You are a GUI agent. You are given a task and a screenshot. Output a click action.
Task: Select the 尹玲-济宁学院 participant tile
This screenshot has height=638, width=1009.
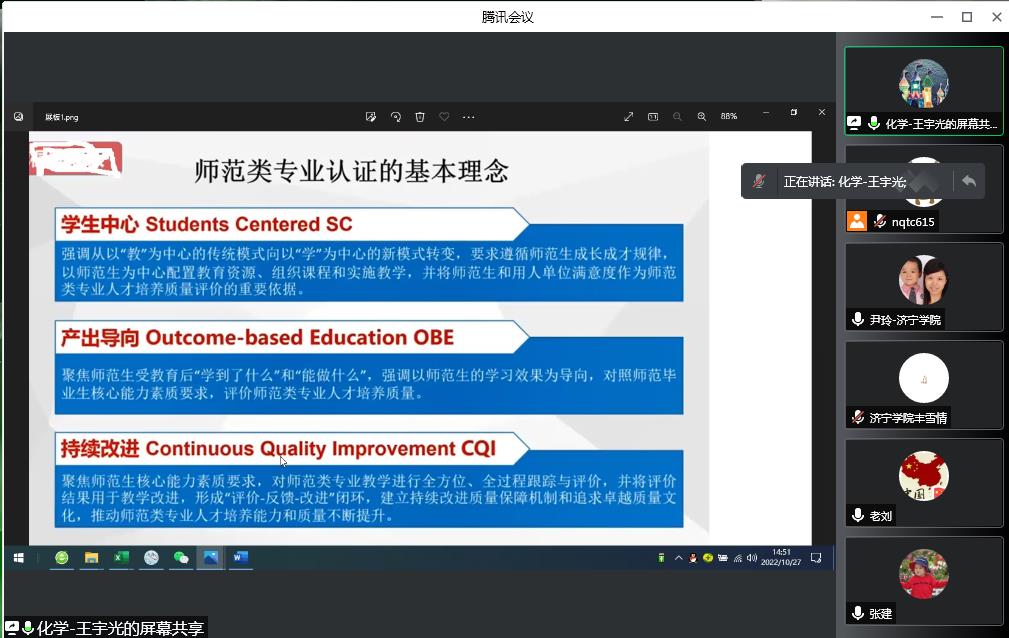point(923,285)
